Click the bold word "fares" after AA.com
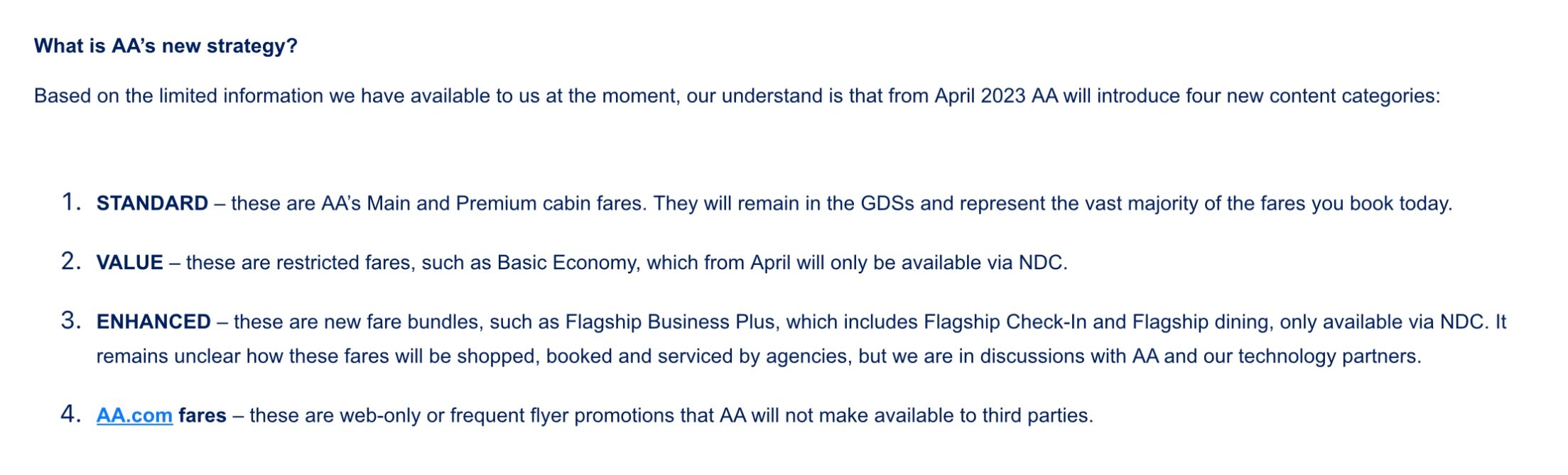The height and width of the screenshot is (475, 1568). pyautogui.click(x=202, y=415)
